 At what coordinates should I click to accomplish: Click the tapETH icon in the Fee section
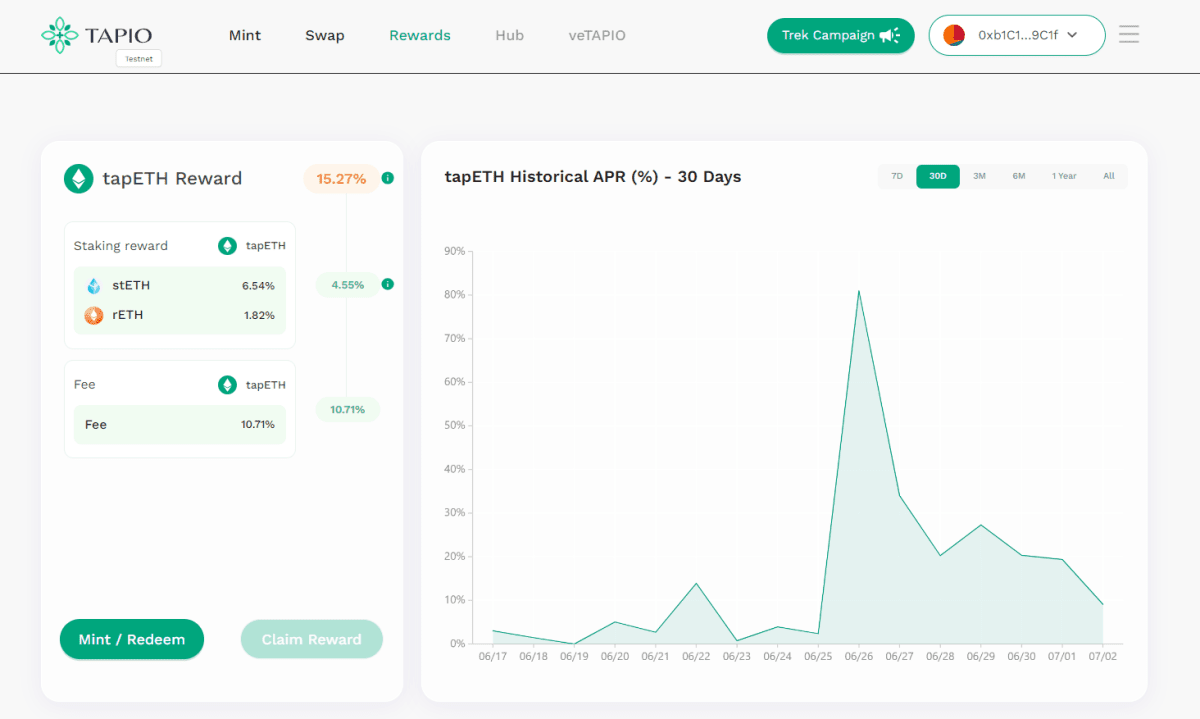coord(227,384)
